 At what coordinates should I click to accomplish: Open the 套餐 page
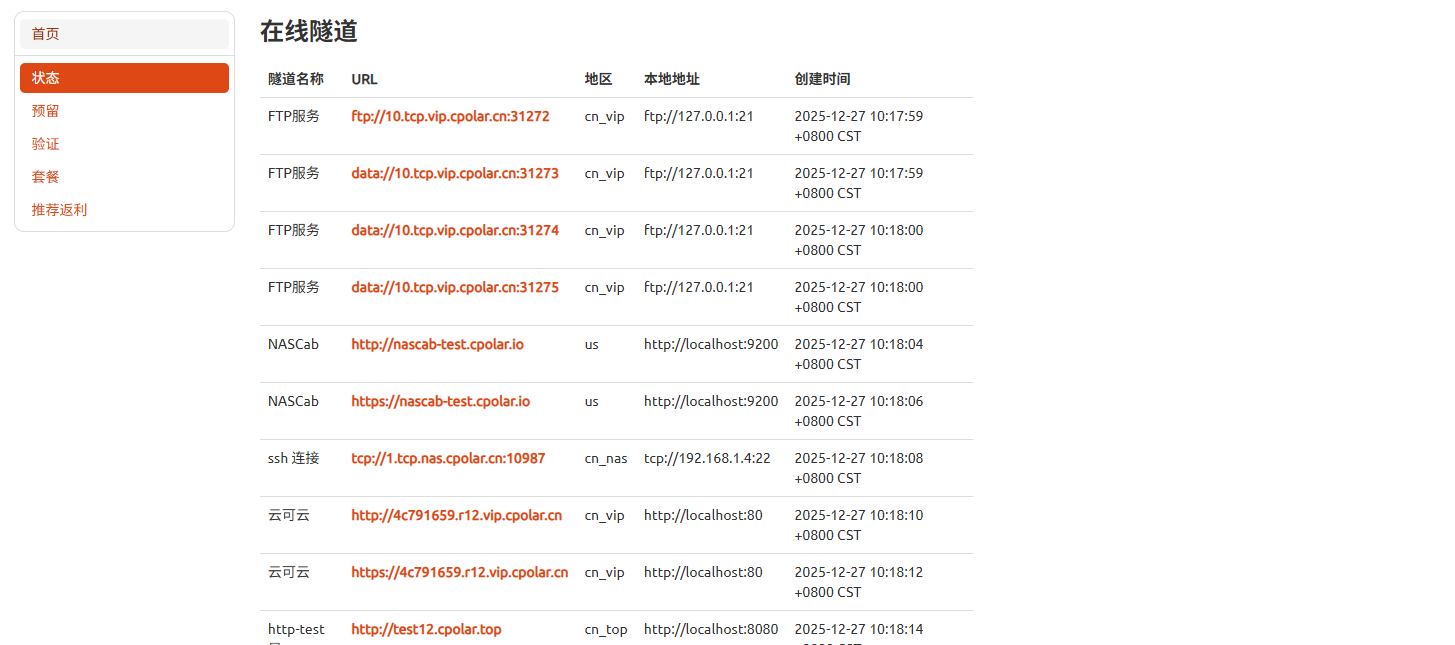45,176
